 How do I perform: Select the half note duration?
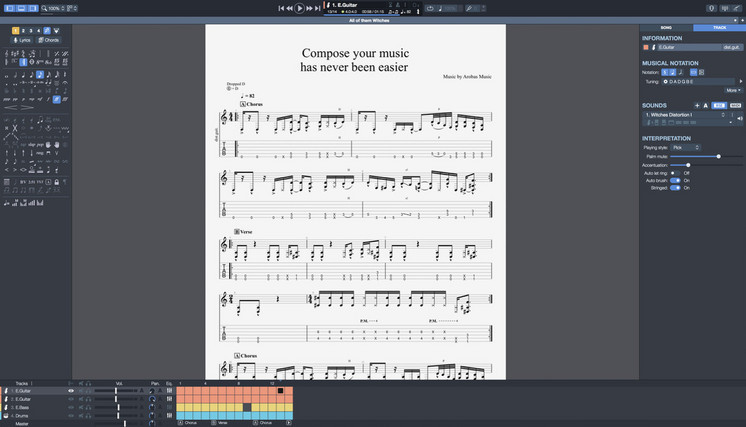click(x=15, y=75)
